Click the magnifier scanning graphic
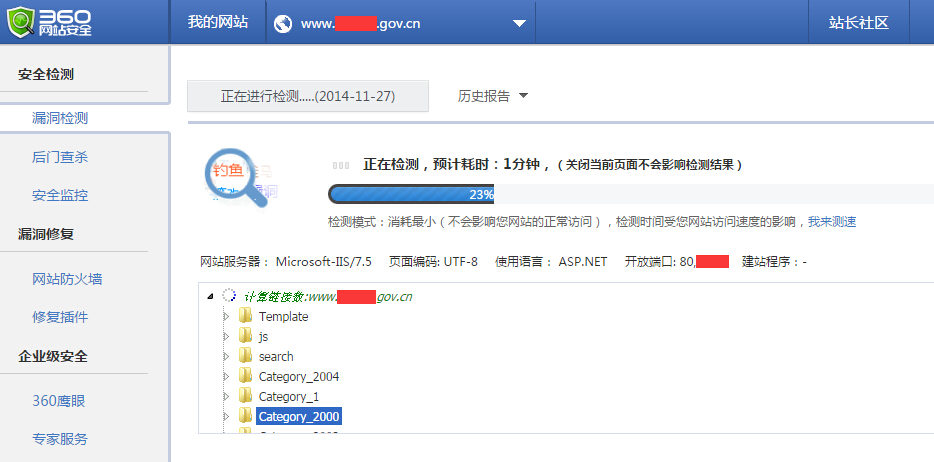The image size is (934, 462). click(x=239, y=177)
